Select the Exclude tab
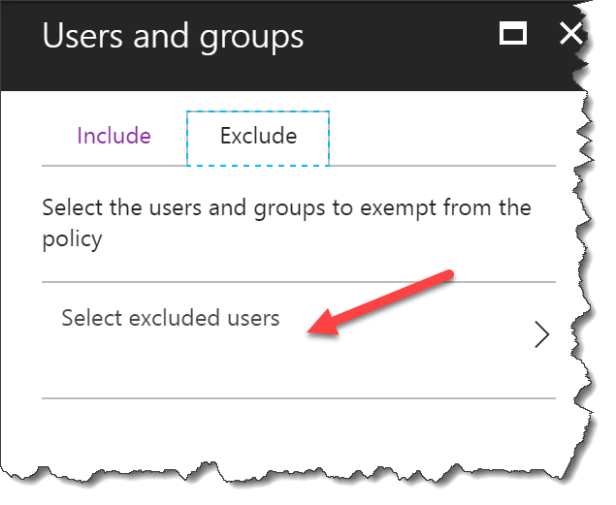Viewport: 616px width, 505px height. coord(258,138)
